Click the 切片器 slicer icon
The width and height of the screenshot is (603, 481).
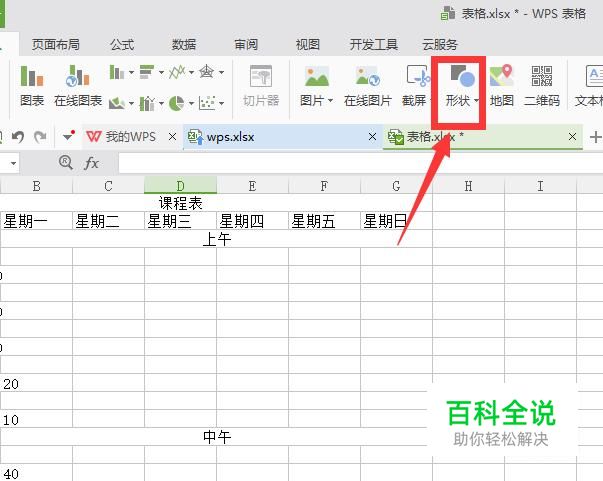tap(261, 86)
